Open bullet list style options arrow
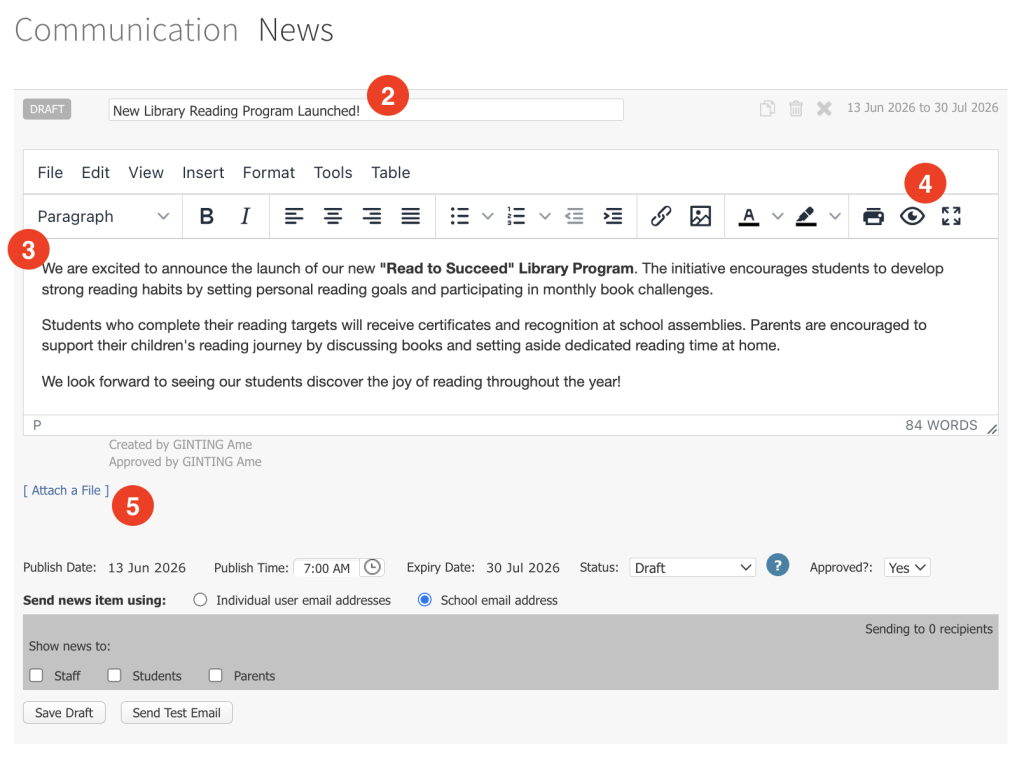The image size is (1024, 758). tap(487, 216)
